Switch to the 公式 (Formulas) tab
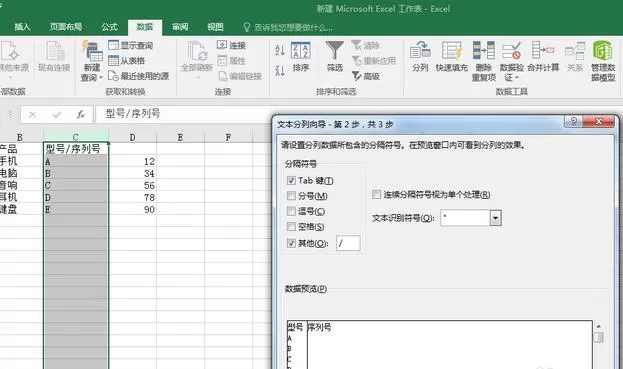The height and width of the screenshot is (369, 623). click(109, 27)
